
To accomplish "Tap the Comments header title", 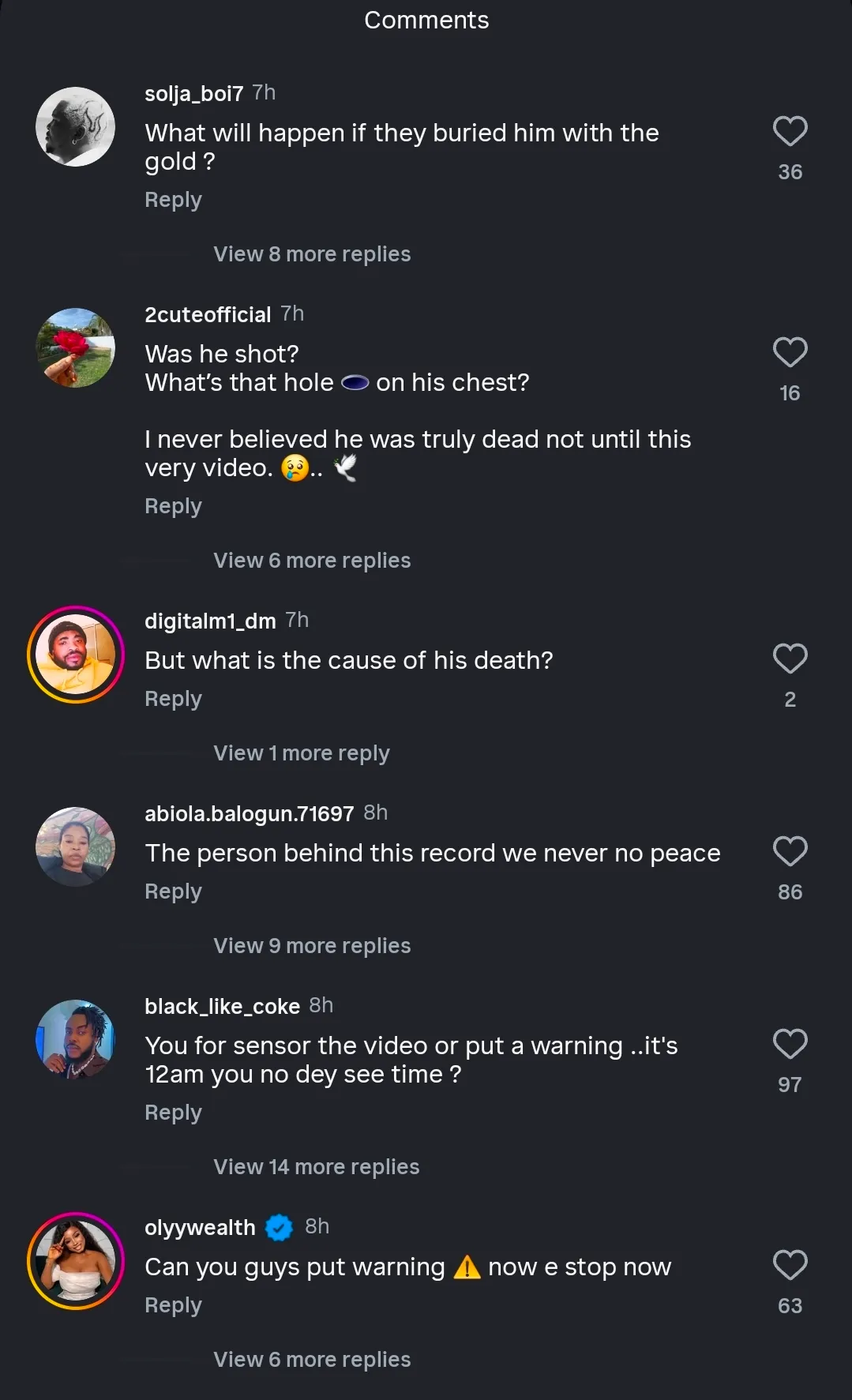I will (426, 21).
